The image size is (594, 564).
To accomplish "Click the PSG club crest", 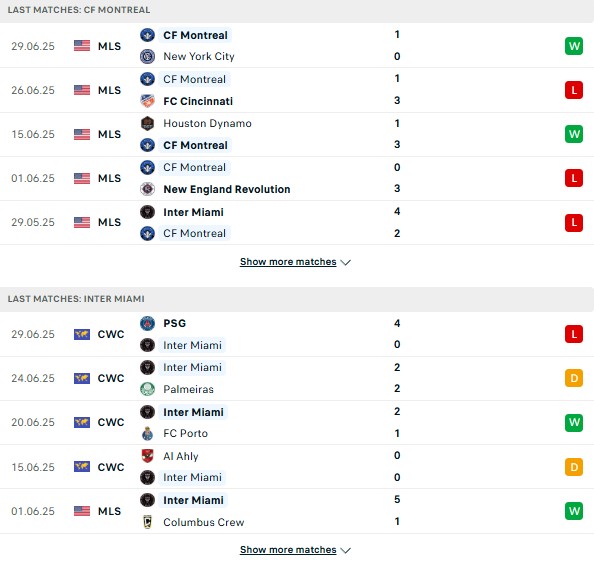I will pos(147,323).
